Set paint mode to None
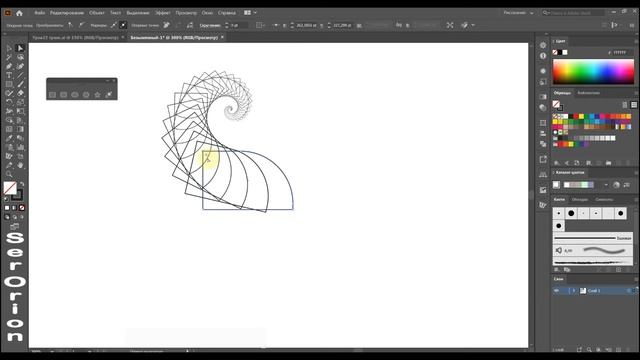 [22, 208]
